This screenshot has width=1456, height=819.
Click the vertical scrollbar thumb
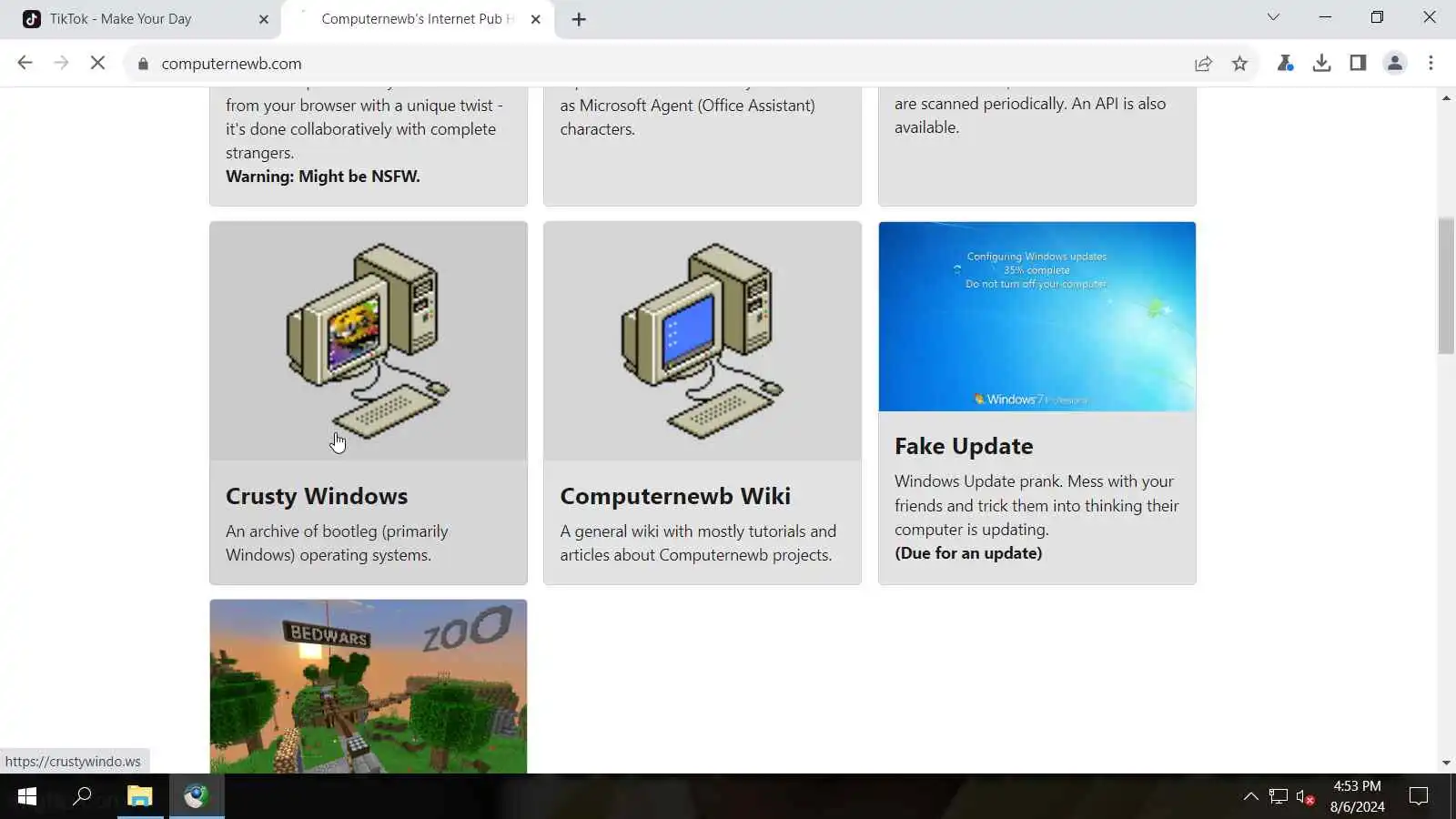[1446, 286]
